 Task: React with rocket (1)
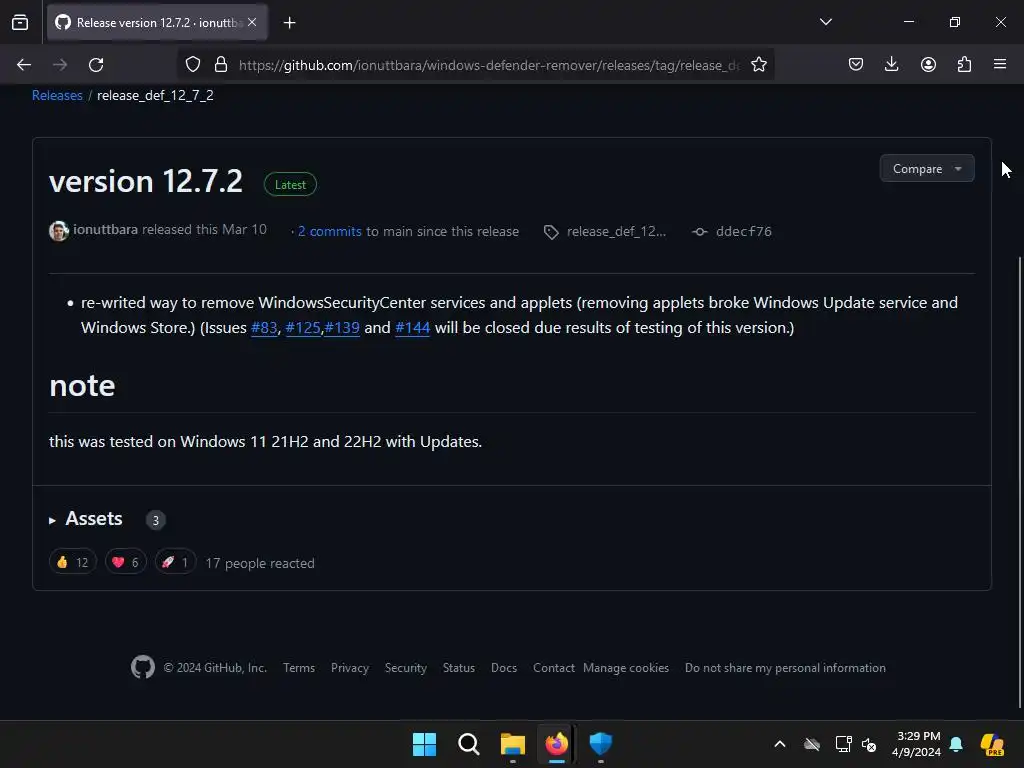click(x=175, y=562)
